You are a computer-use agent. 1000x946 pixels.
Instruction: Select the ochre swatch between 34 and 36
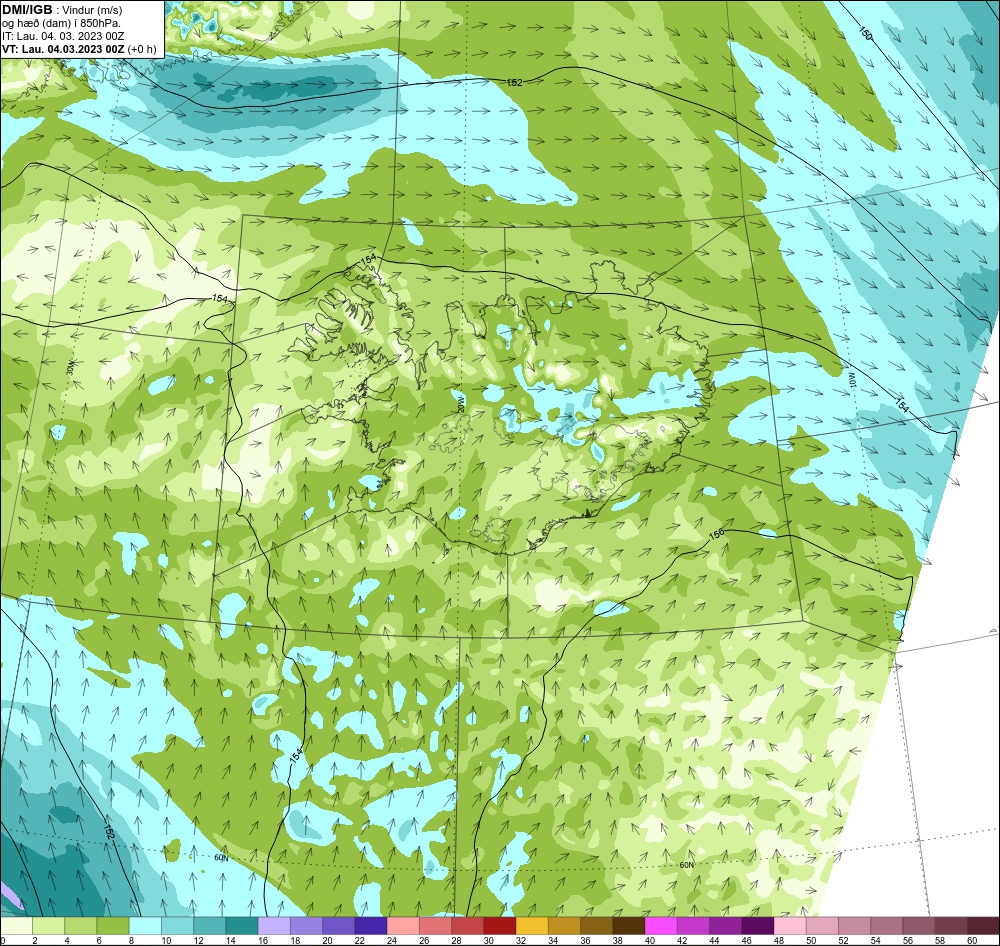click(565, 925)
